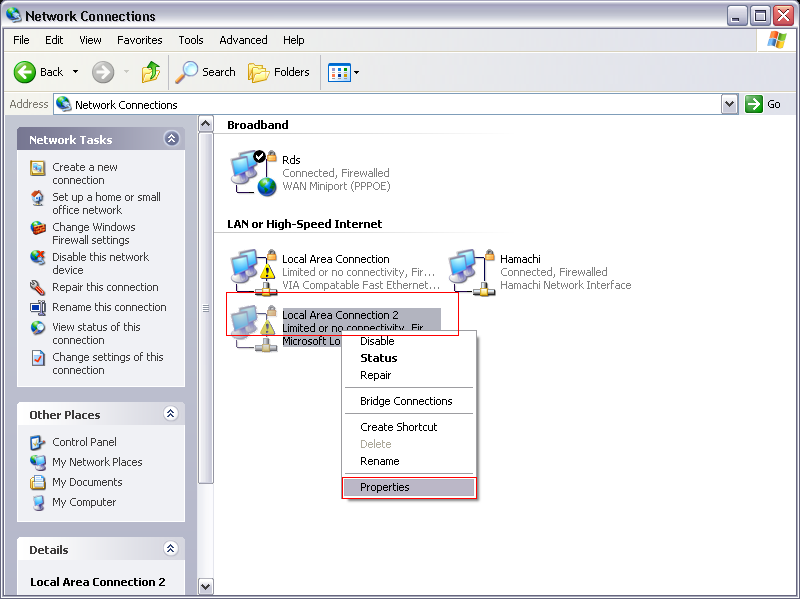Open the Views dropdown arrow
This screenshot has height=599, width=800.
click(x=357, y=72)
